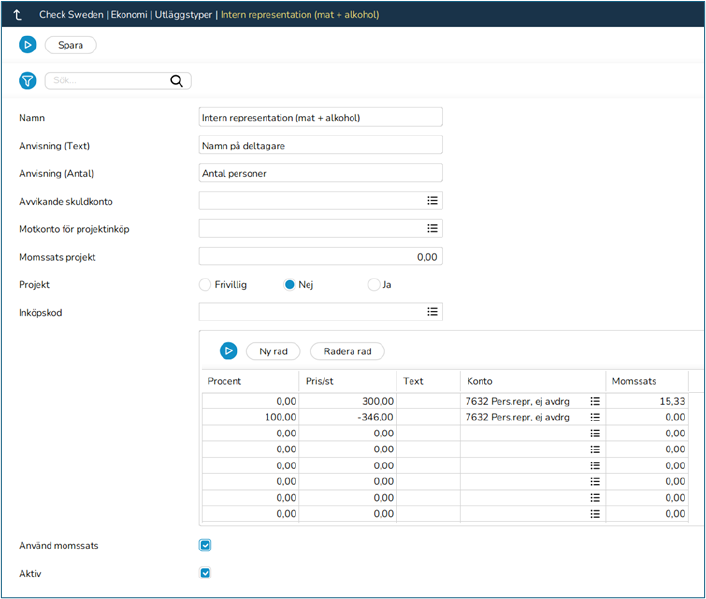
Task: Open the Motkonto för projektinköp list icon
Action: (x=432, y=228)
